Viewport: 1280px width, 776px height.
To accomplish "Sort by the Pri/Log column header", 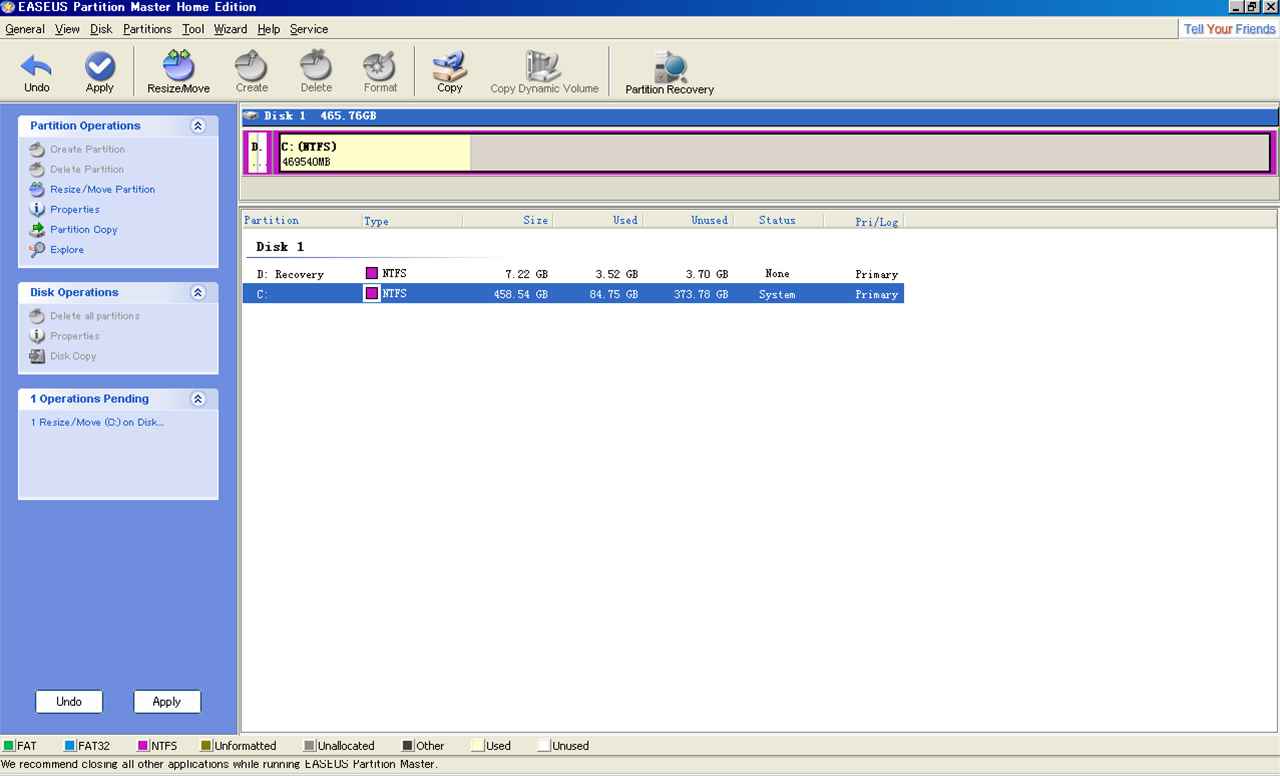I will coord(862,220).
